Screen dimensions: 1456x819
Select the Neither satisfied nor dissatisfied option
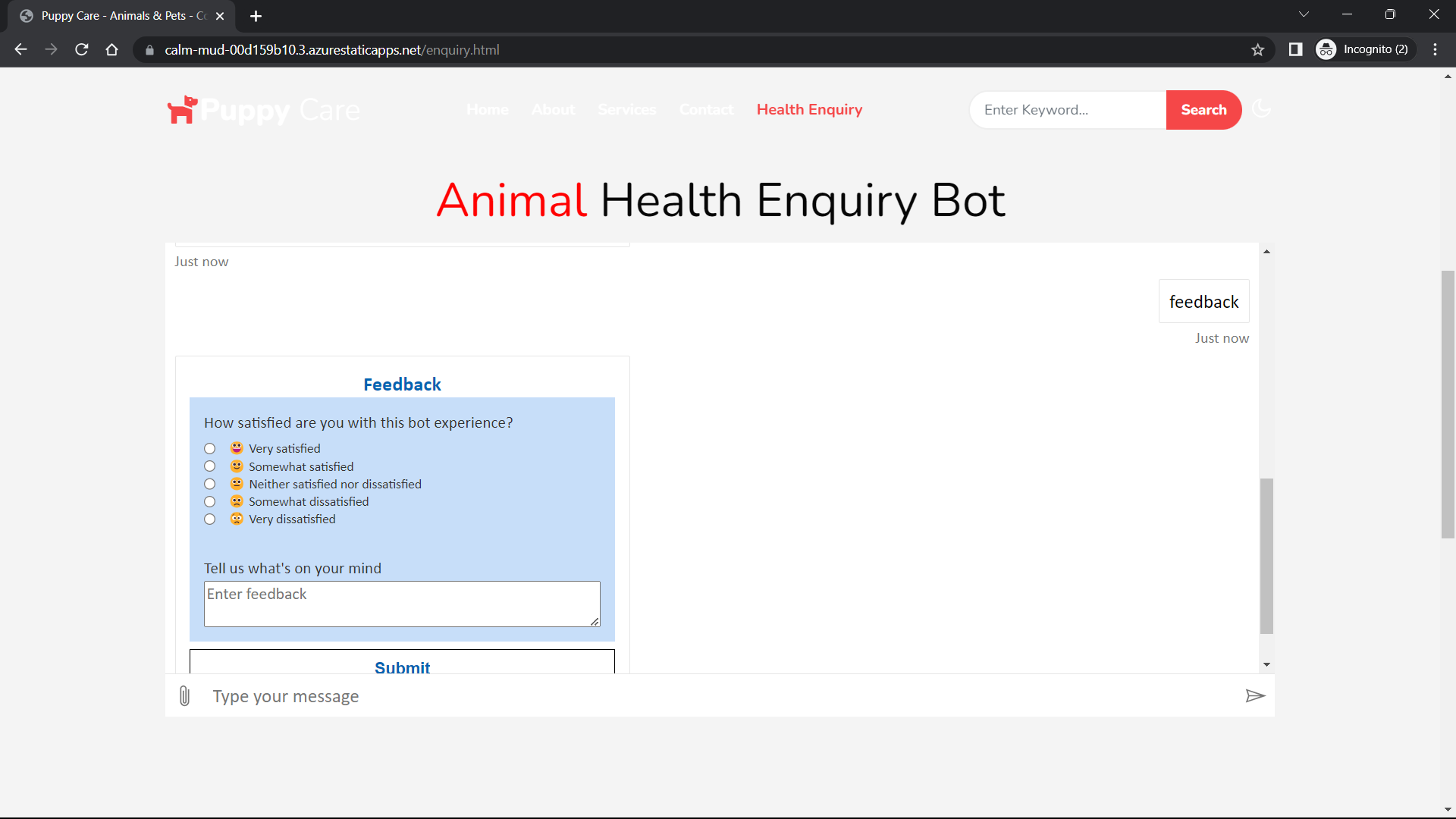[209, 484]
